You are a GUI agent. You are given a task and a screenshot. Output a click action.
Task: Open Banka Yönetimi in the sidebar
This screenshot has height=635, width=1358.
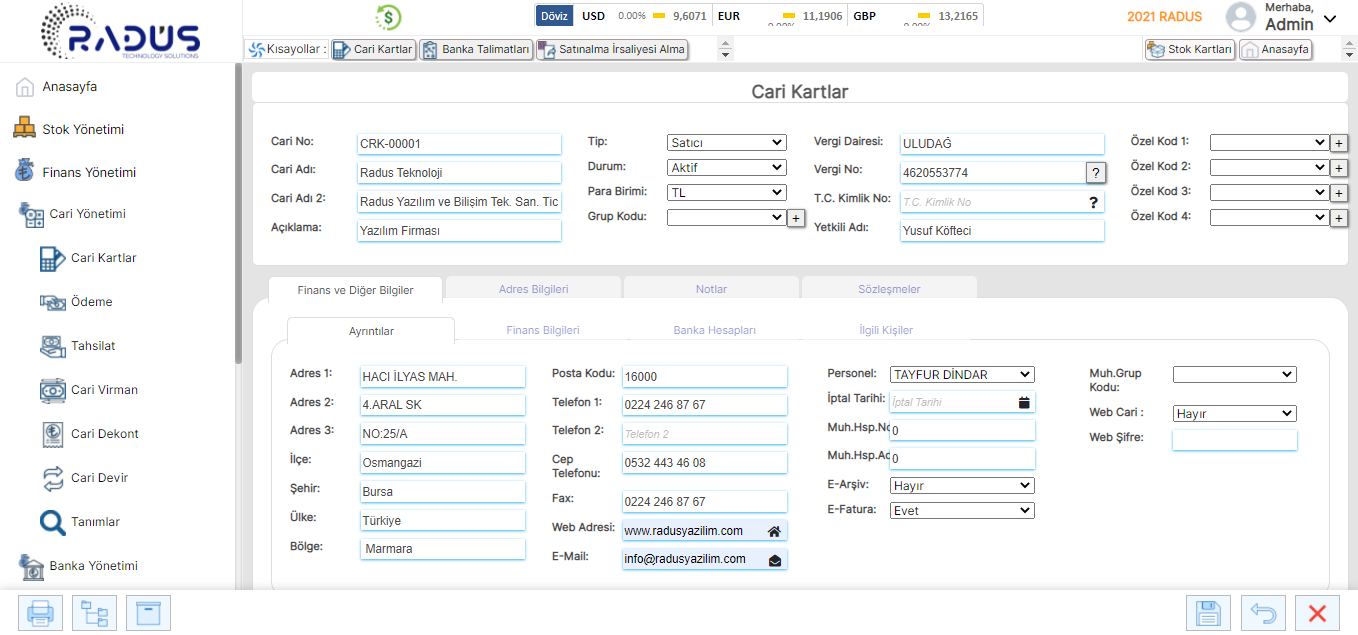click(x=80, y=566)
